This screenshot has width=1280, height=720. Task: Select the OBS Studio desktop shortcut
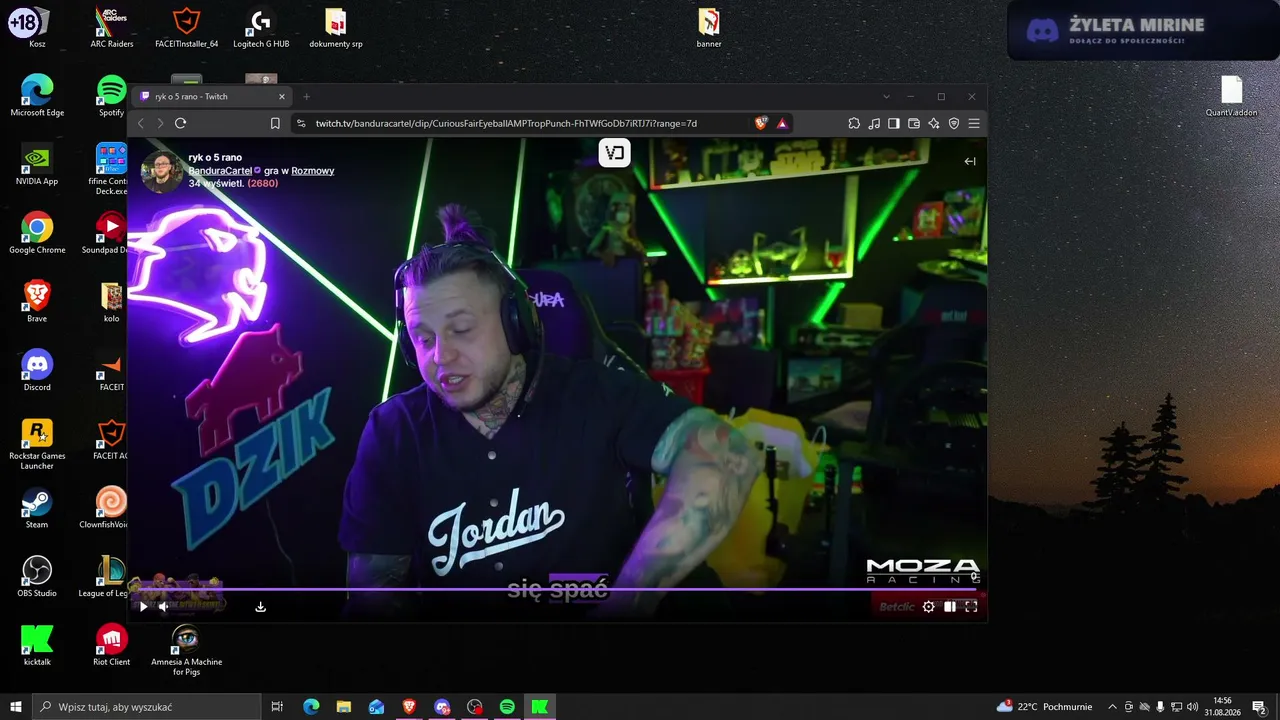point(37,576)
